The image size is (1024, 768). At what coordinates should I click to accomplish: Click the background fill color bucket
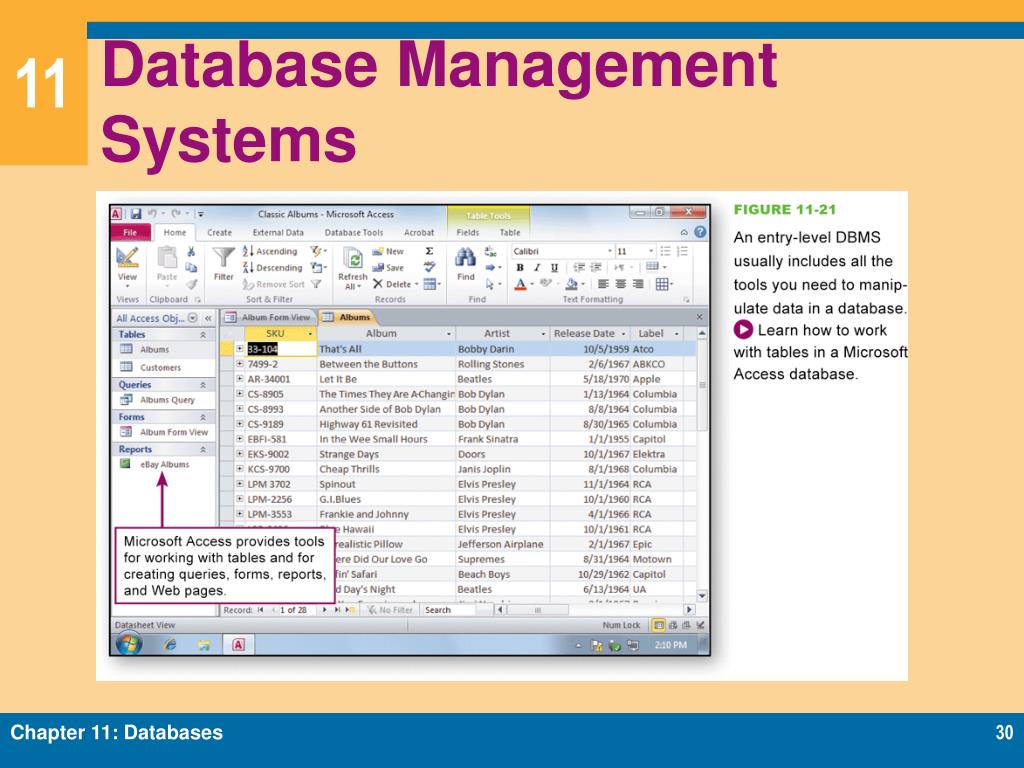coord(572,284)
